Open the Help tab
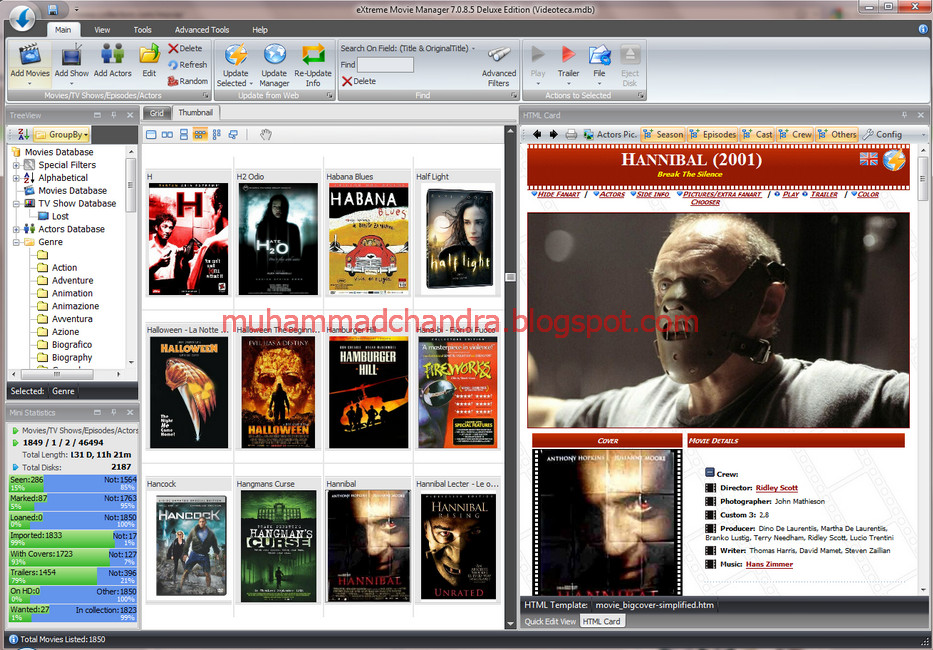The width and height of the screenshot is (933, 650). [259, 30]
